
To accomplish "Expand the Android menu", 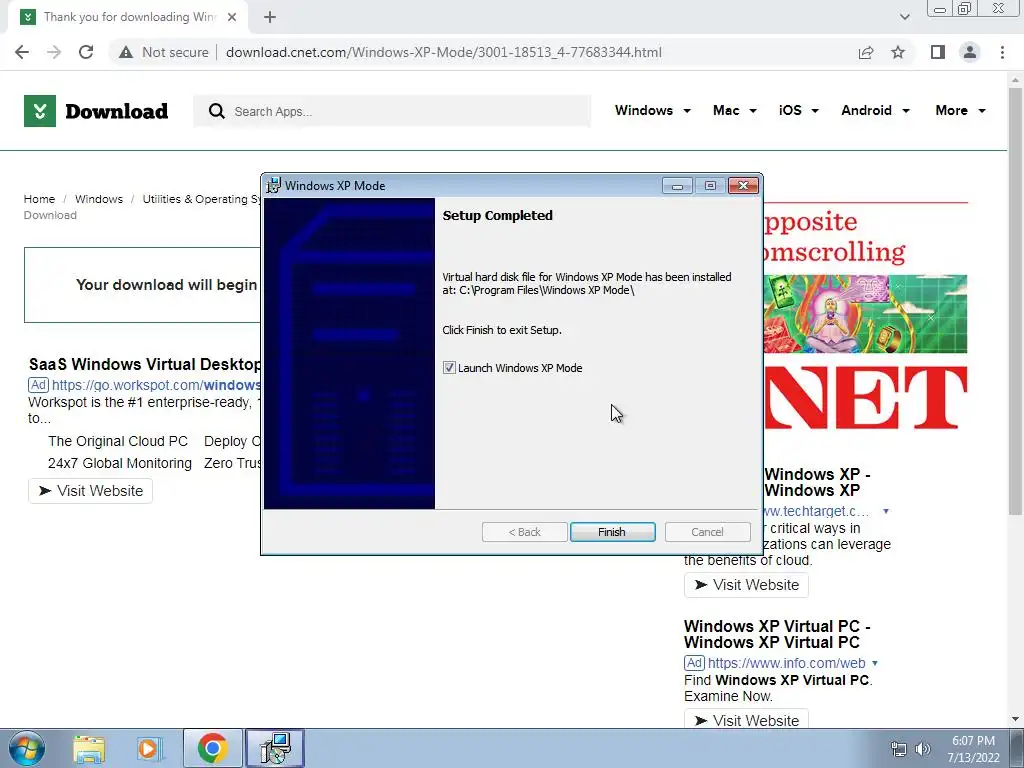I will coord(875,110).
